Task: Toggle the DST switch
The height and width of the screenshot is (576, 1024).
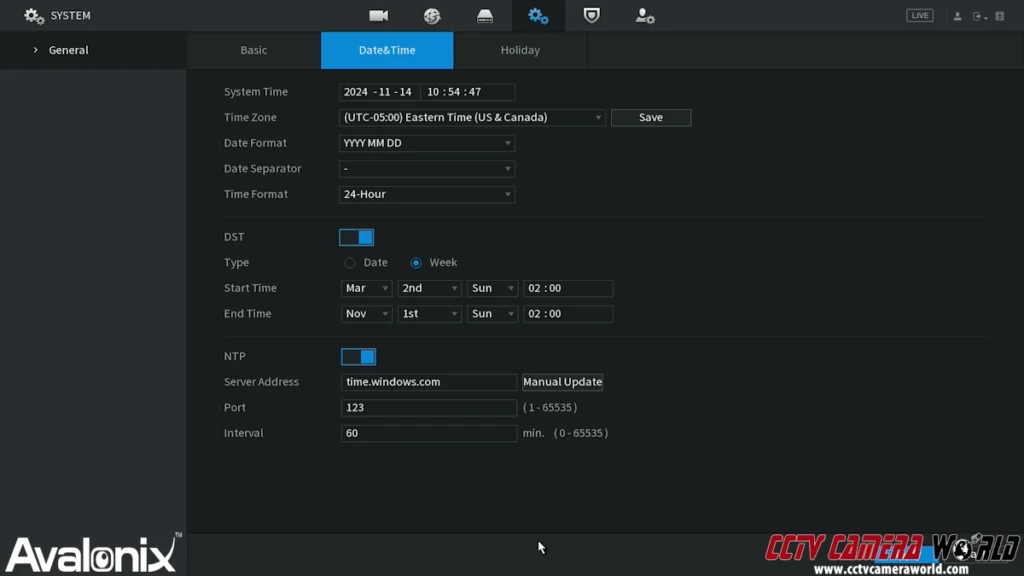Action: [x=357, y=237]
